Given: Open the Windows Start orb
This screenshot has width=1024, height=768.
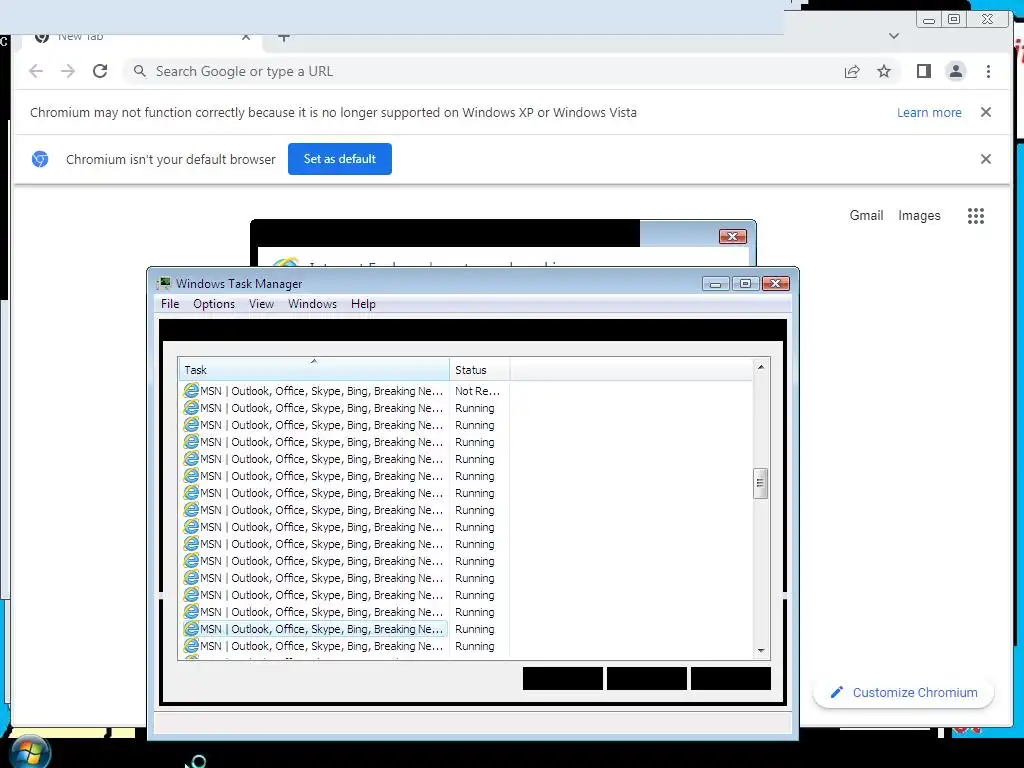Looking at the screenshot, I should coord(29,752).
